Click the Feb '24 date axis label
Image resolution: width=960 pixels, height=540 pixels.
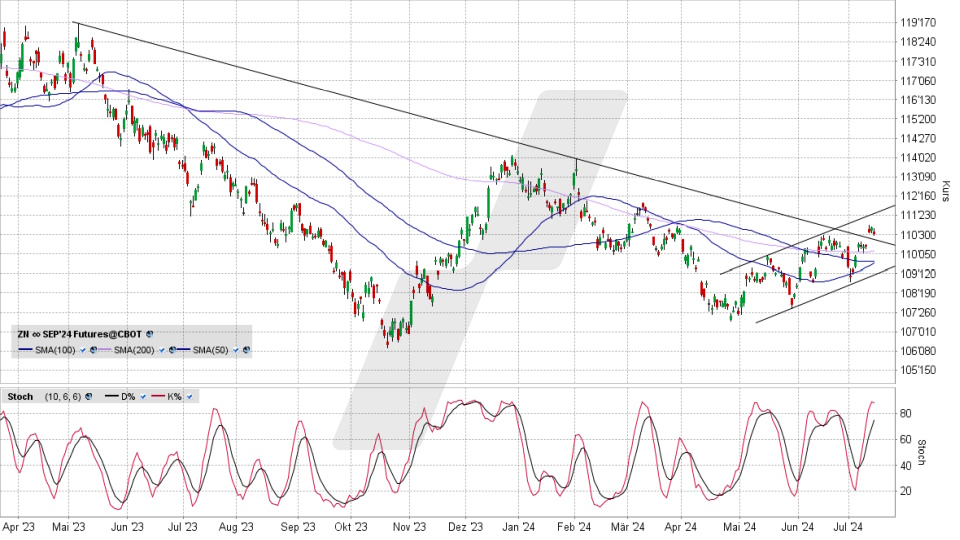point(574,527)
